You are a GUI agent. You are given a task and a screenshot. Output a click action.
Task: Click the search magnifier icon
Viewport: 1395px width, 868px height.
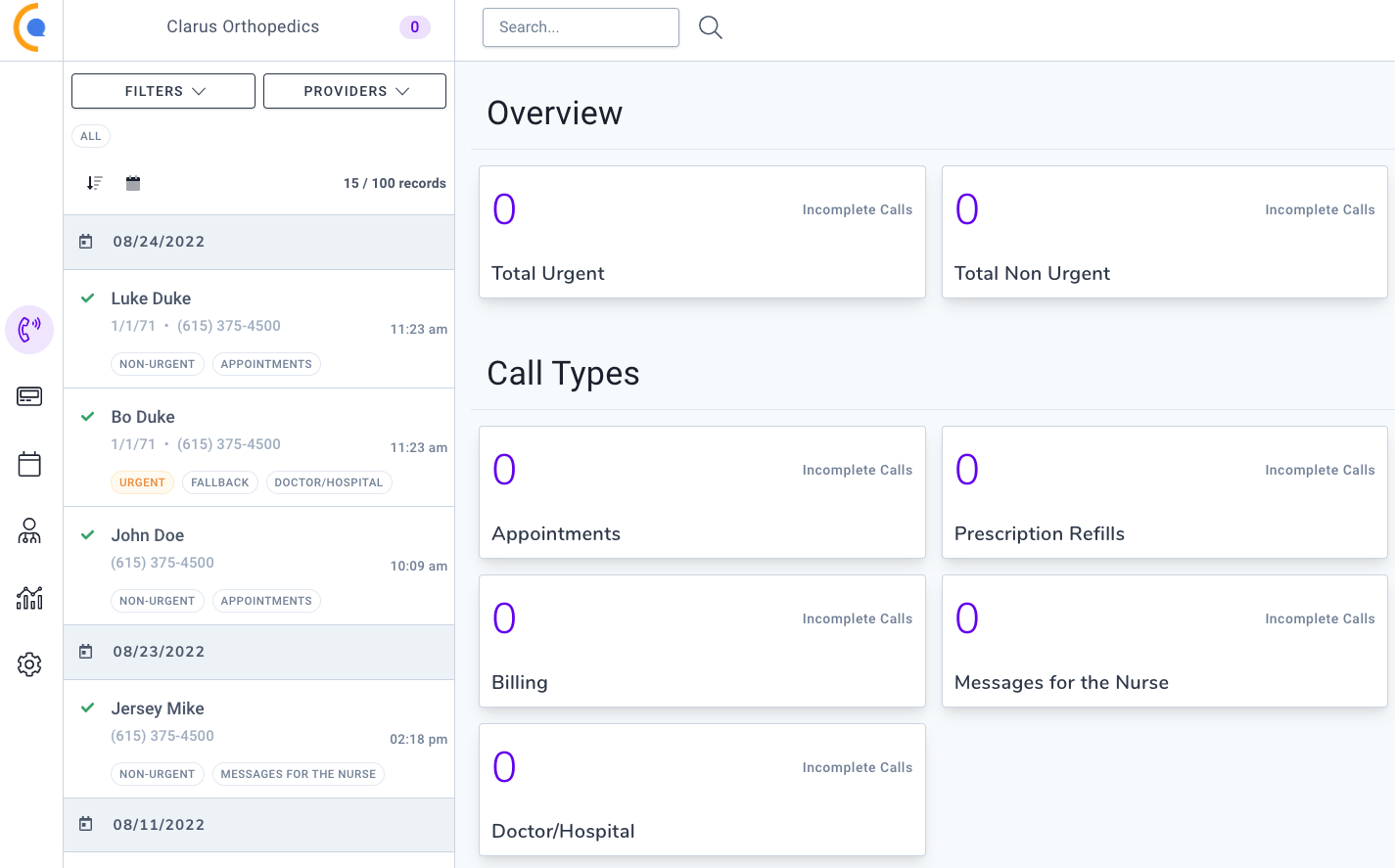pos(710,26)
